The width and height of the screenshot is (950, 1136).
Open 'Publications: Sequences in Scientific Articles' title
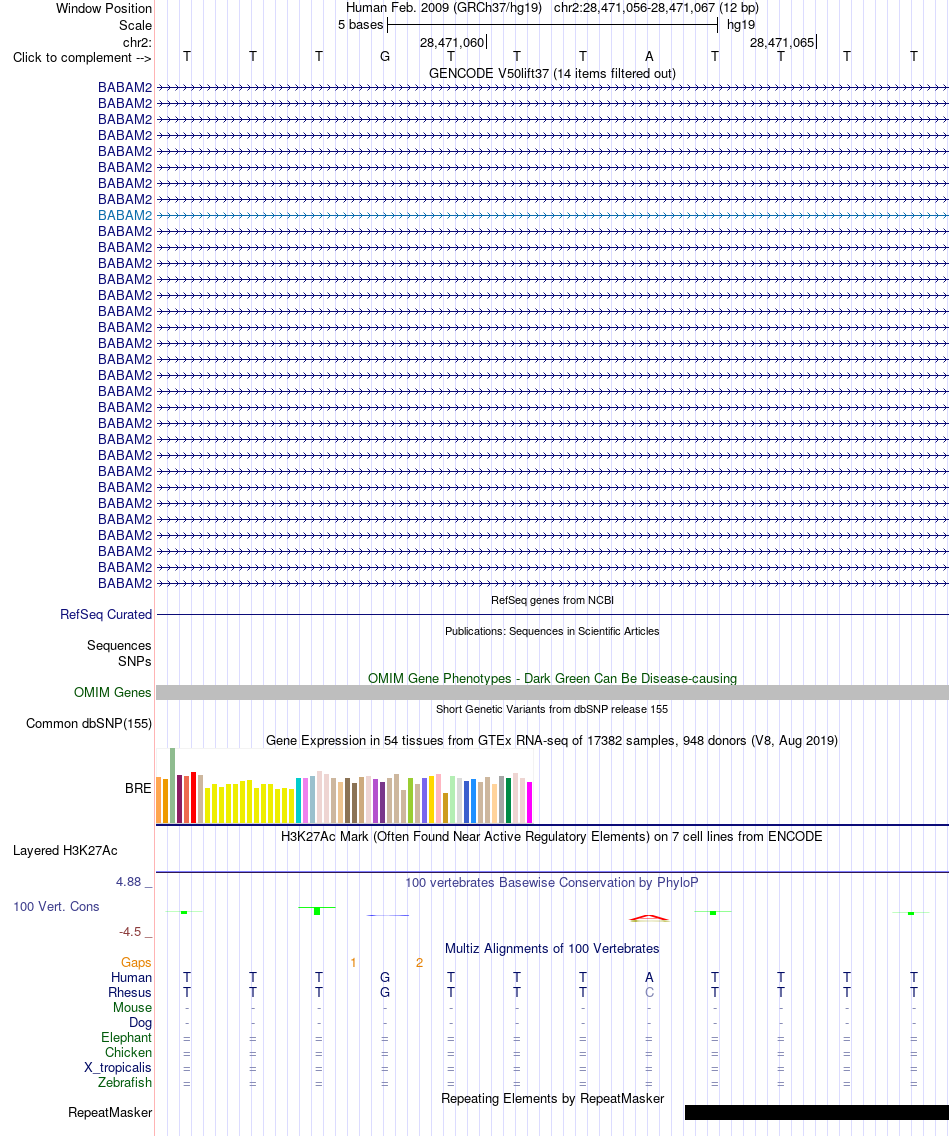tap(552, 631)
